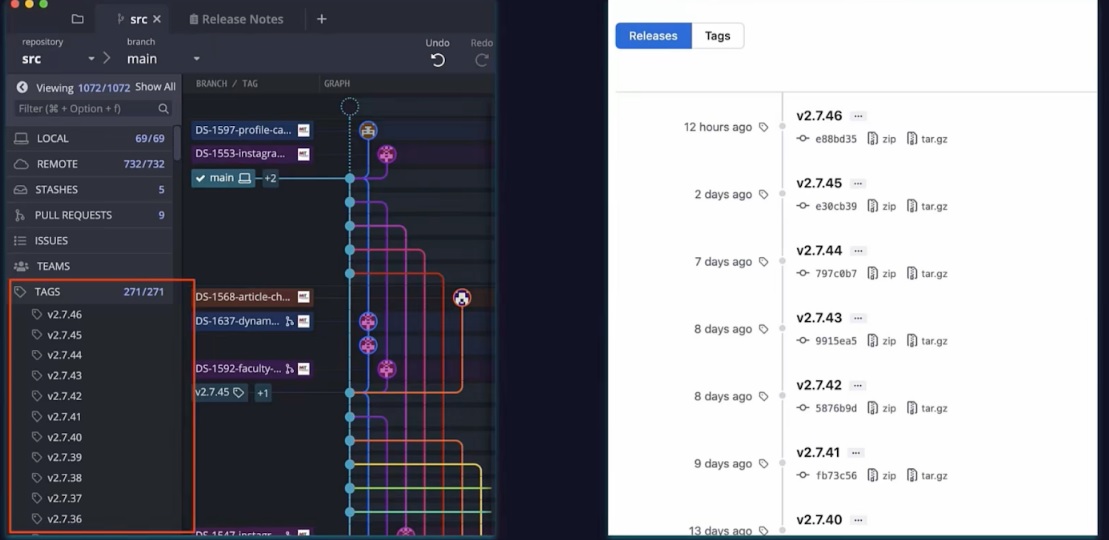Click the filter search magnifier icon
This screenshot has height=540, width=1109.
[163, 108]
